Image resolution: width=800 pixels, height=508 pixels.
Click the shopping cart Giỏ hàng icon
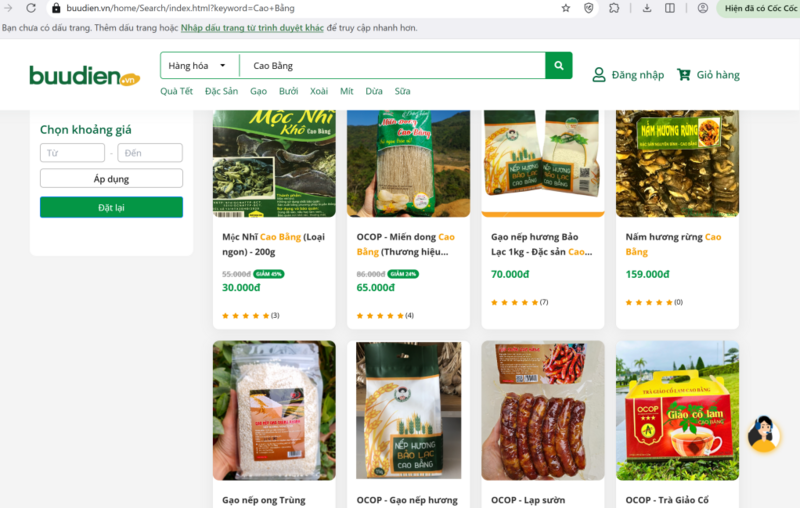[684, 74]
